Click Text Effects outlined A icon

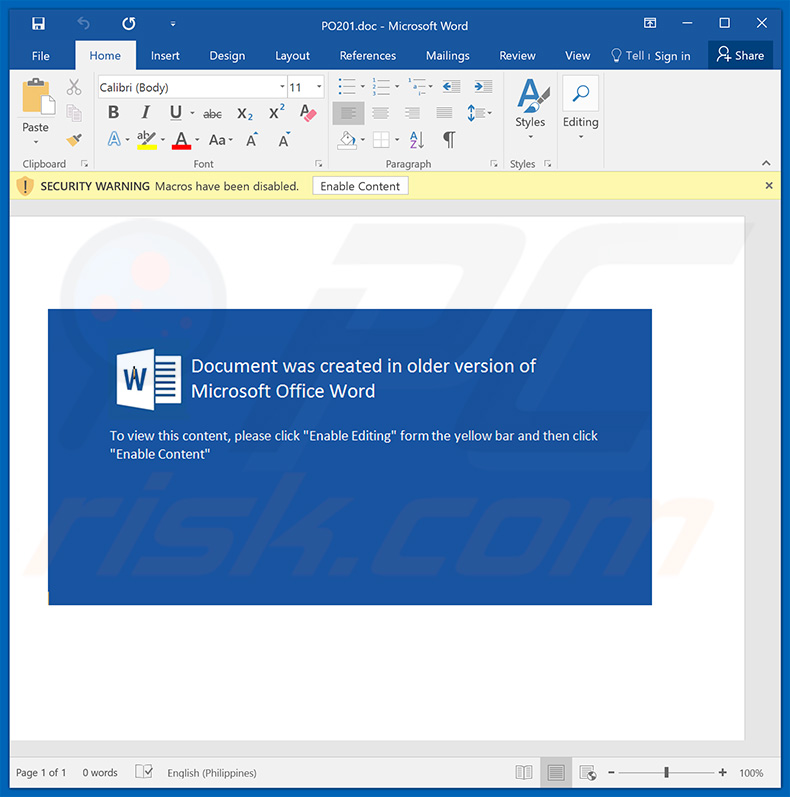pyautogui.click(x=114, y=139)
